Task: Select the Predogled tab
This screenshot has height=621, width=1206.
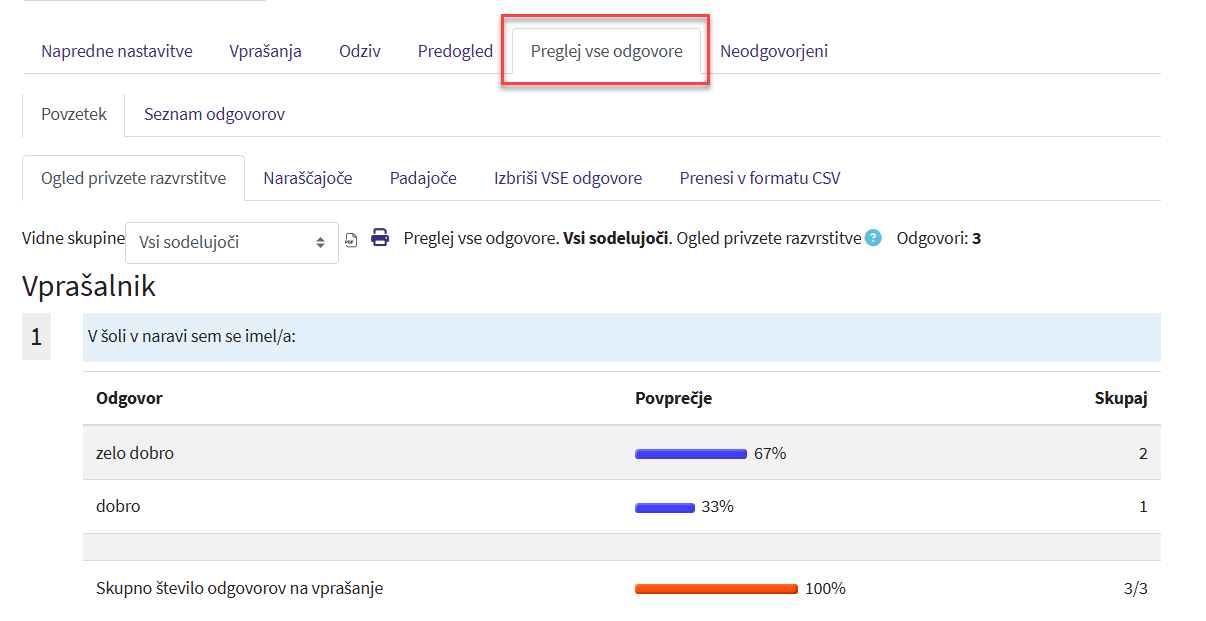Action: click(x=455, y=51)
